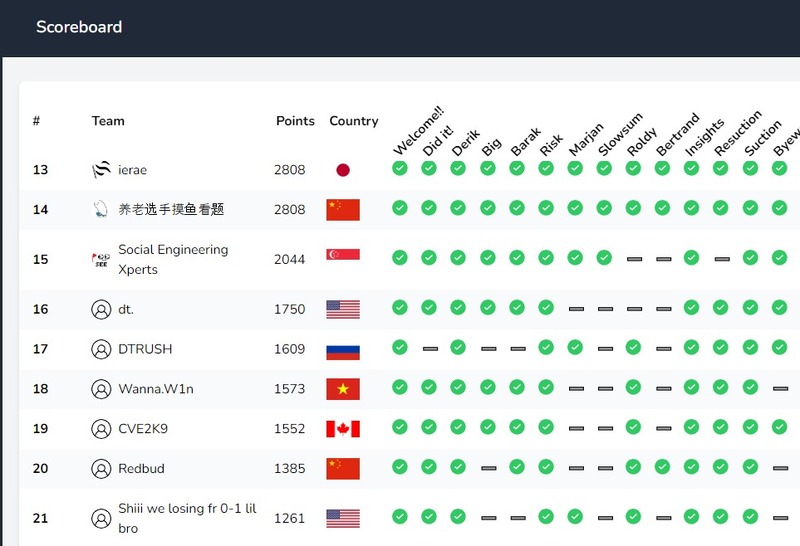Click the Canada flag for CVE2K9
Image resolution: width=800 pixels, height=546 pixels.
(x=343, y=429)
